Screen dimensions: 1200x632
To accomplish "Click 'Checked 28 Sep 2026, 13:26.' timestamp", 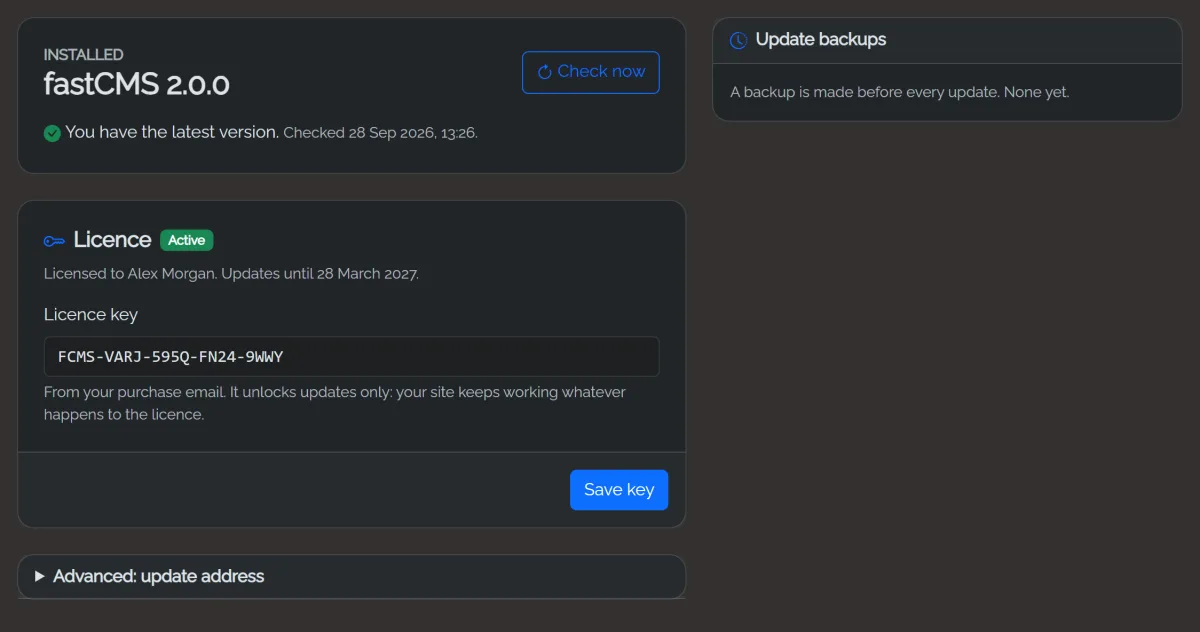I will pyautogui.click(x=381, y=133).
